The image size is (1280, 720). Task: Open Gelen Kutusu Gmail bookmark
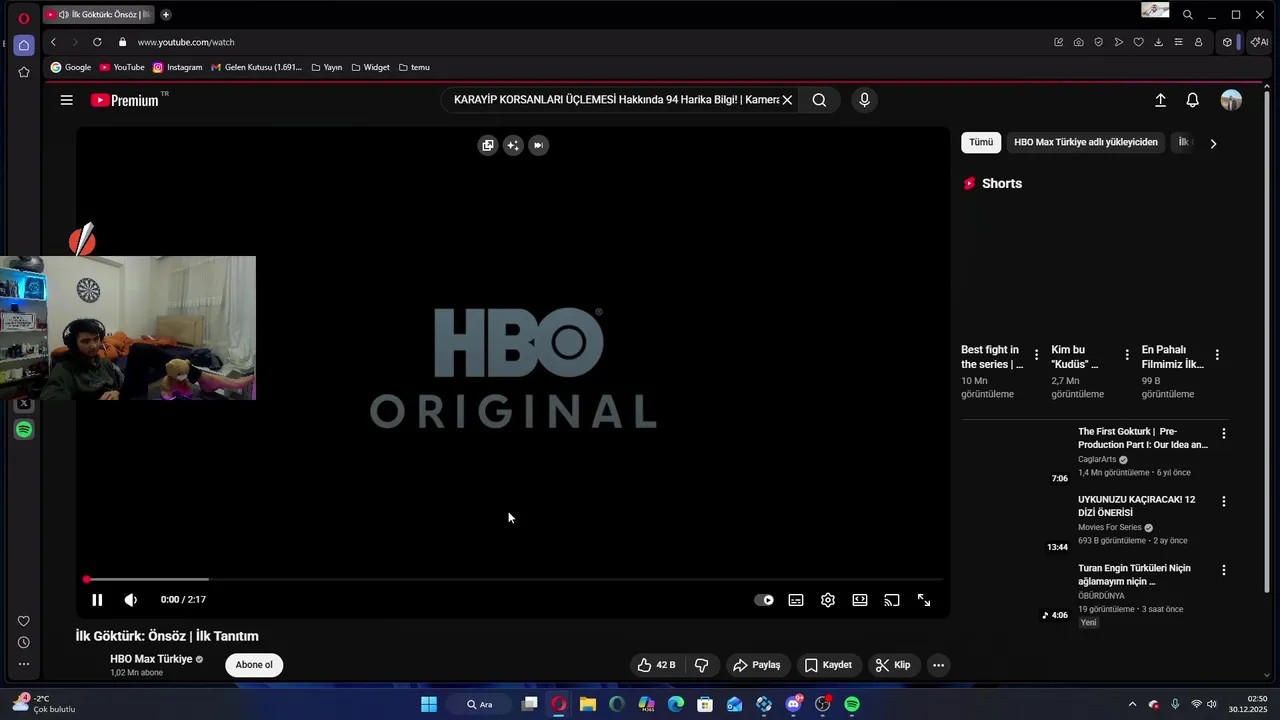256,67
